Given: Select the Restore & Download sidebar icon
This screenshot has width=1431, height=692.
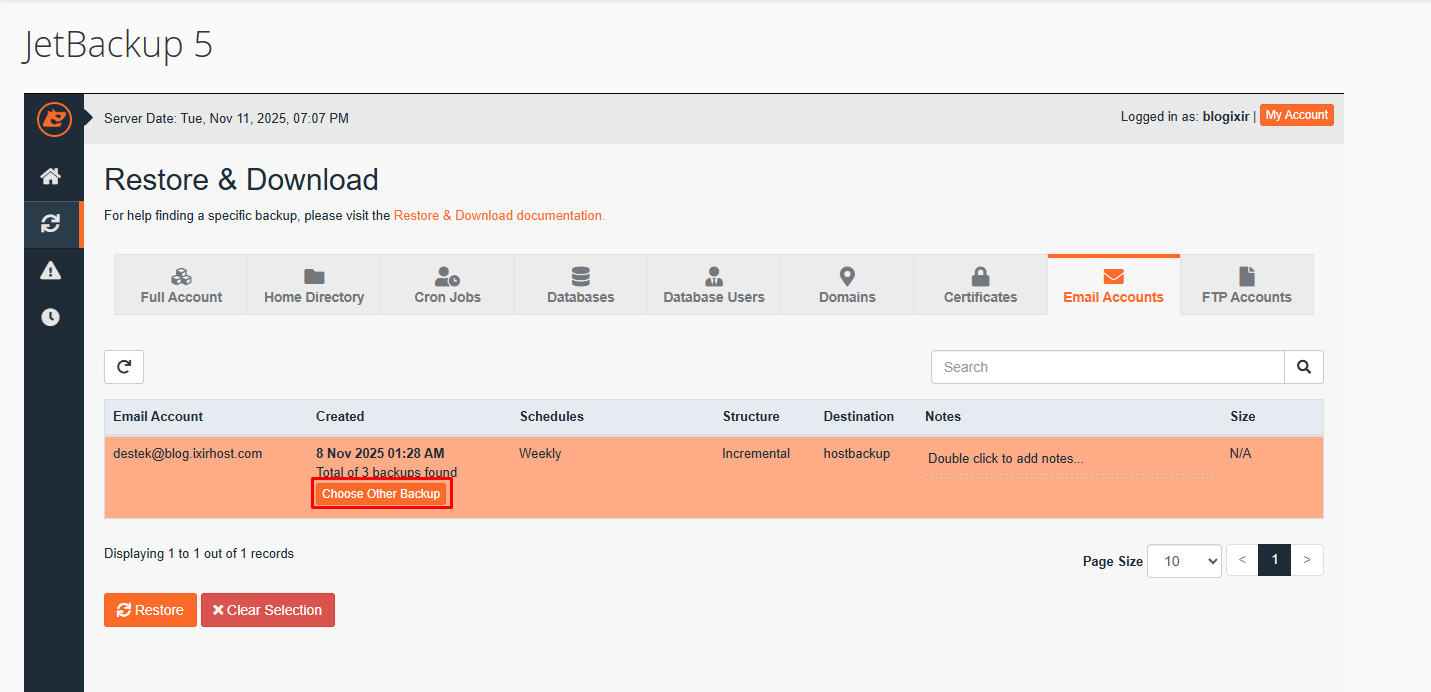Looking at the screenshot, I should (50, 223).
